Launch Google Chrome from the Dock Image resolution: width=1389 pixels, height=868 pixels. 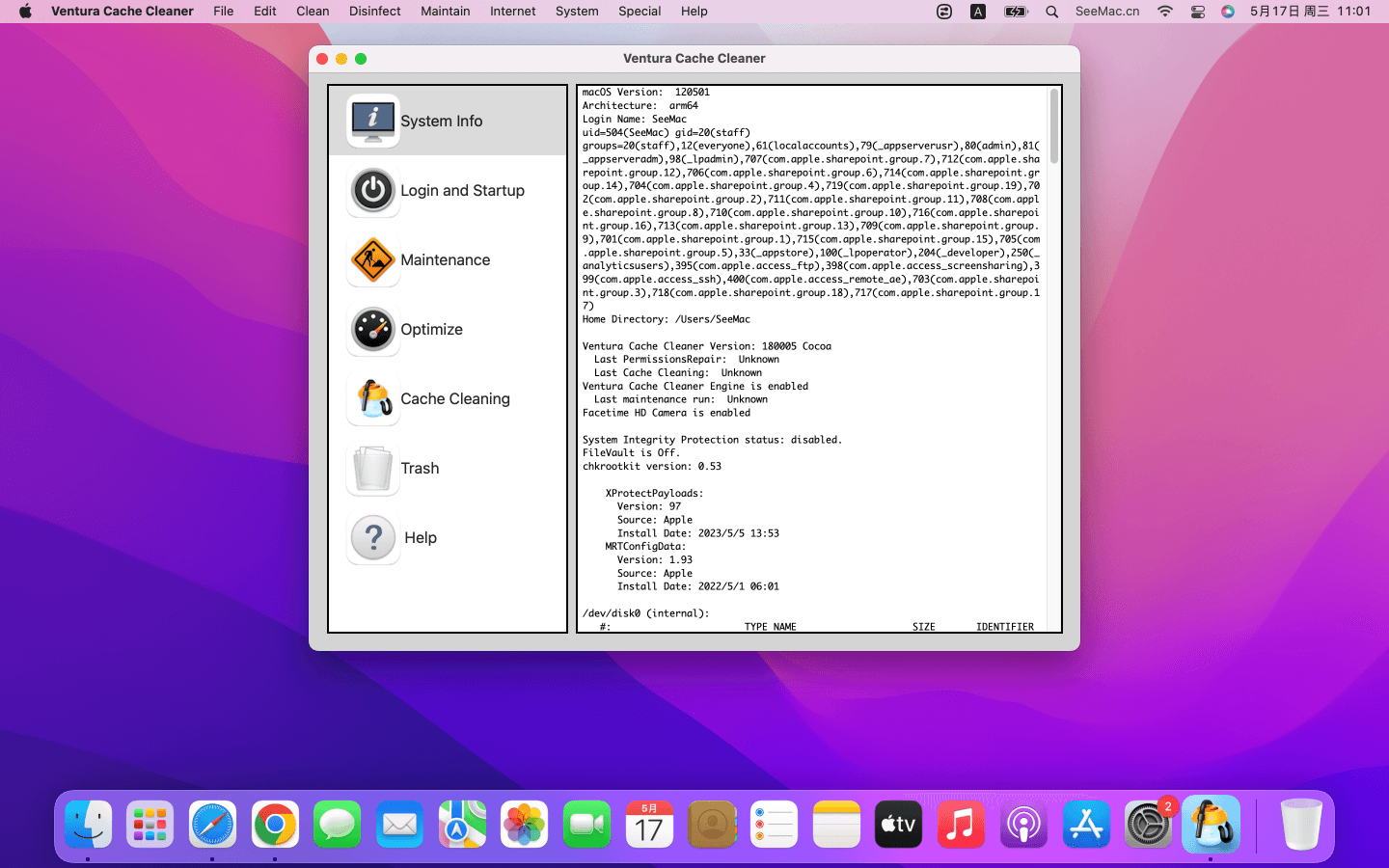275,825
